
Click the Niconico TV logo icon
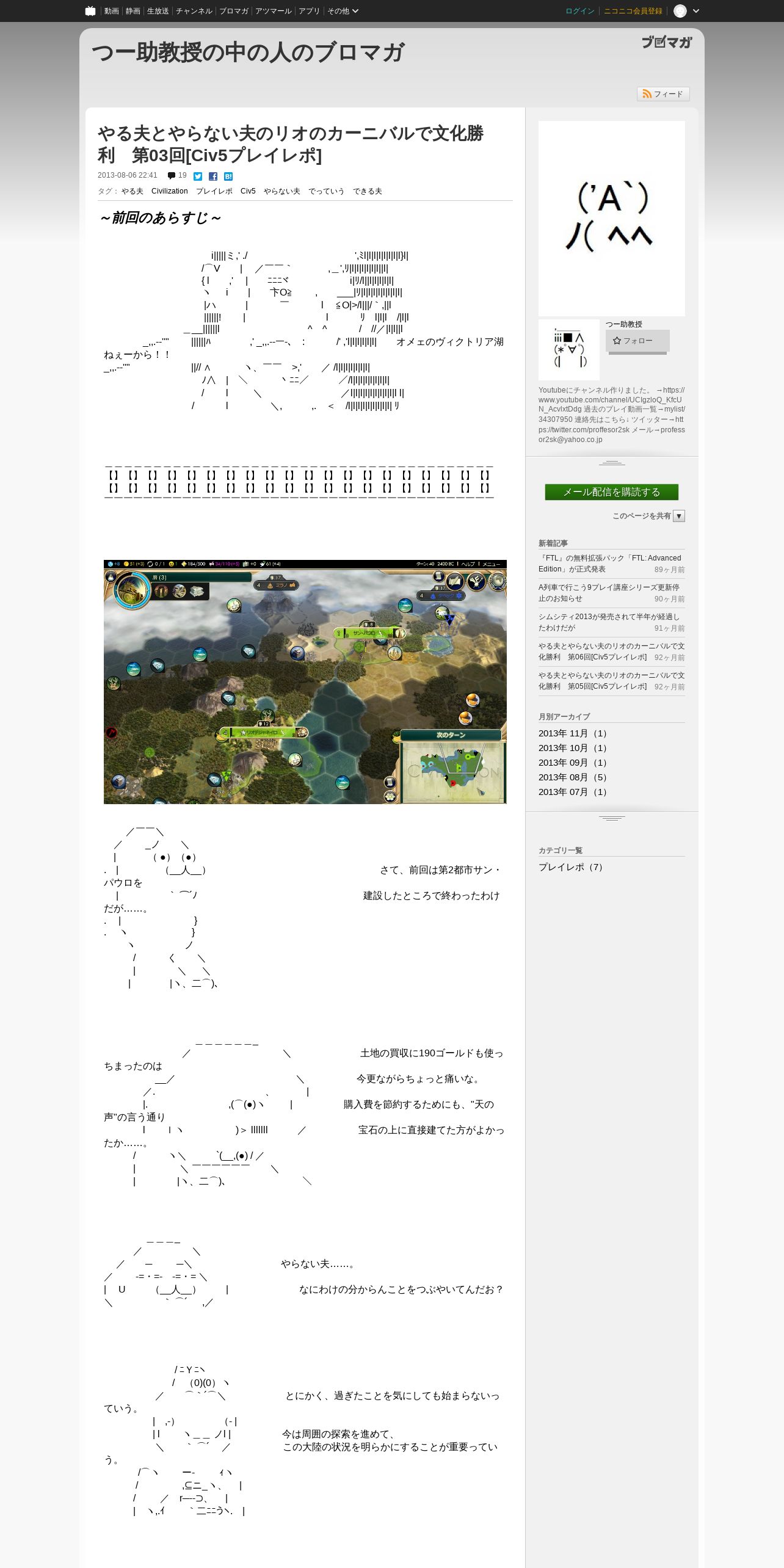click(90, 11)
